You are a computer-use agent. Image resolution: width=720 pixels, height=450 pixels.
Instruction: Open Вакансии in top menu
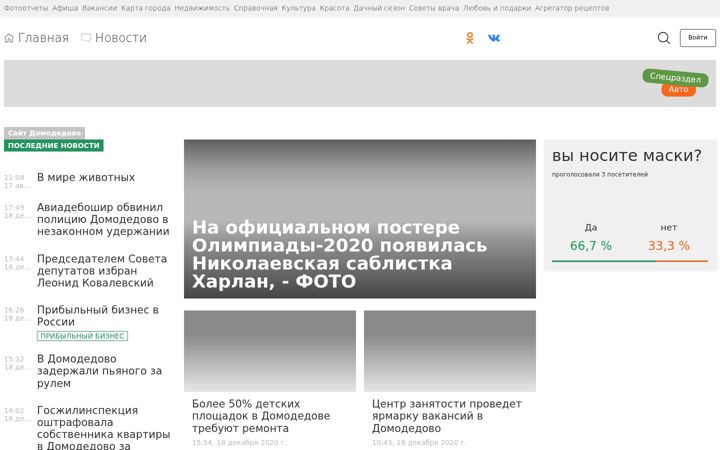point(100,8)
